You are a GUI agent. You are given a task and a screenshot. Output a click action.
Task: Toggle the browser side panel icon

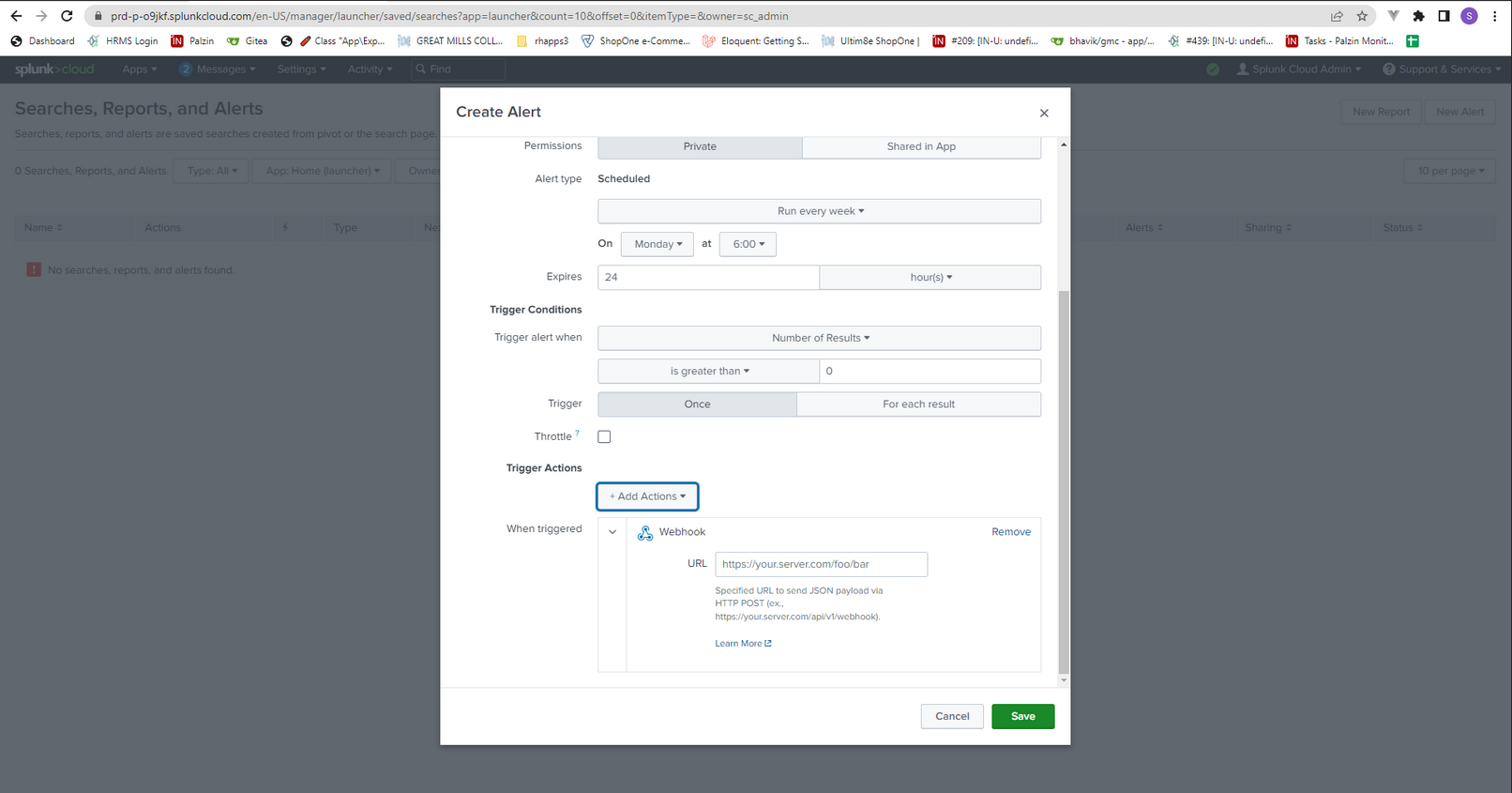pos(1444,16)
